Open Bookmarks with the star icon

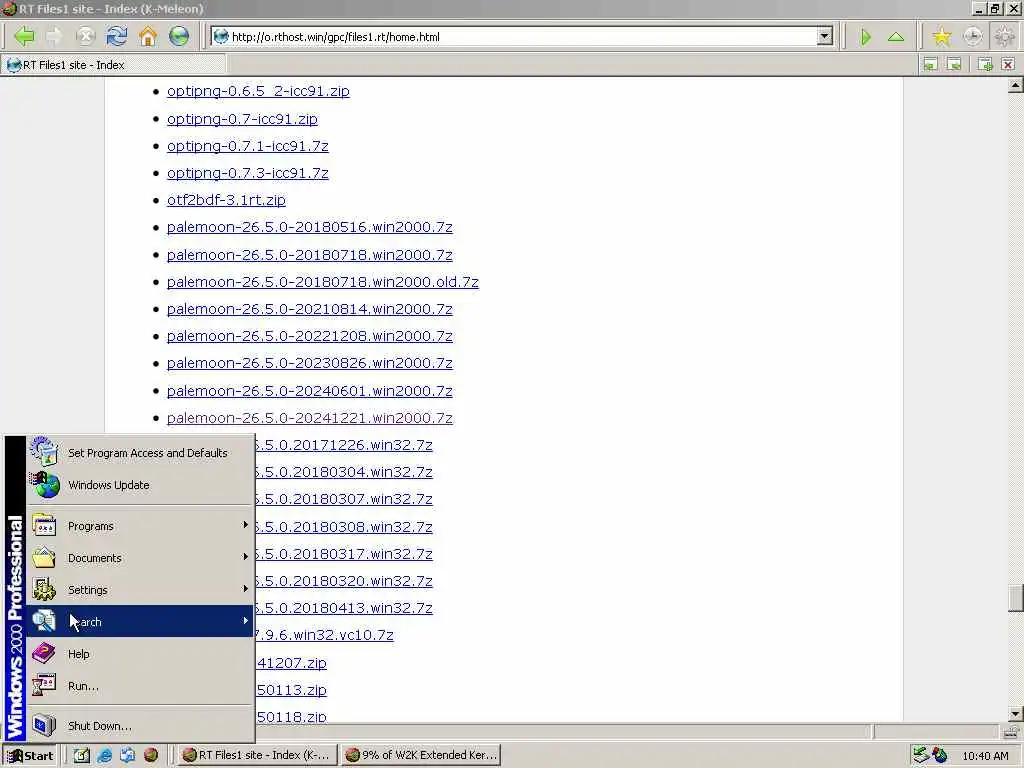[941, 37]
